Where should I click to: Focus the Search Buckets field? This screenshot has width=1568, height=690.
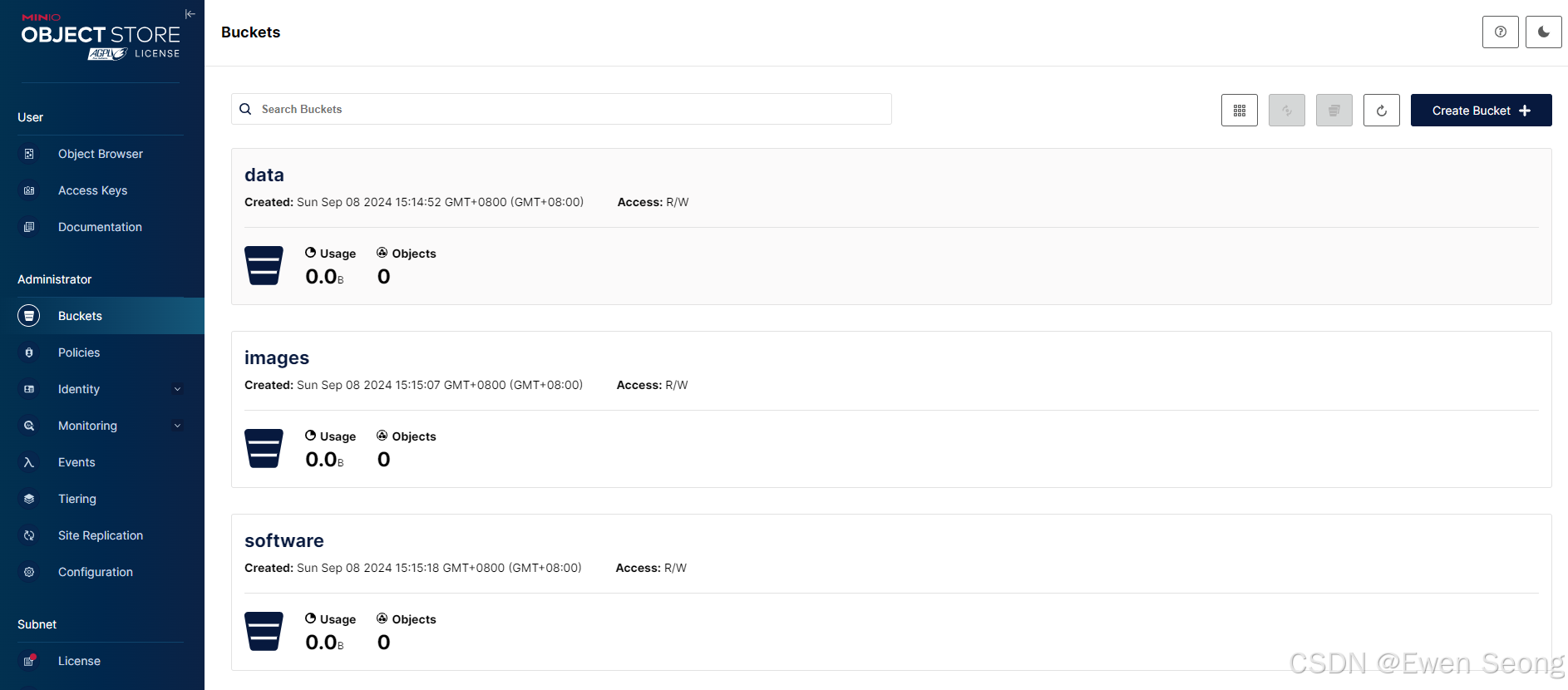coord(561,109)
